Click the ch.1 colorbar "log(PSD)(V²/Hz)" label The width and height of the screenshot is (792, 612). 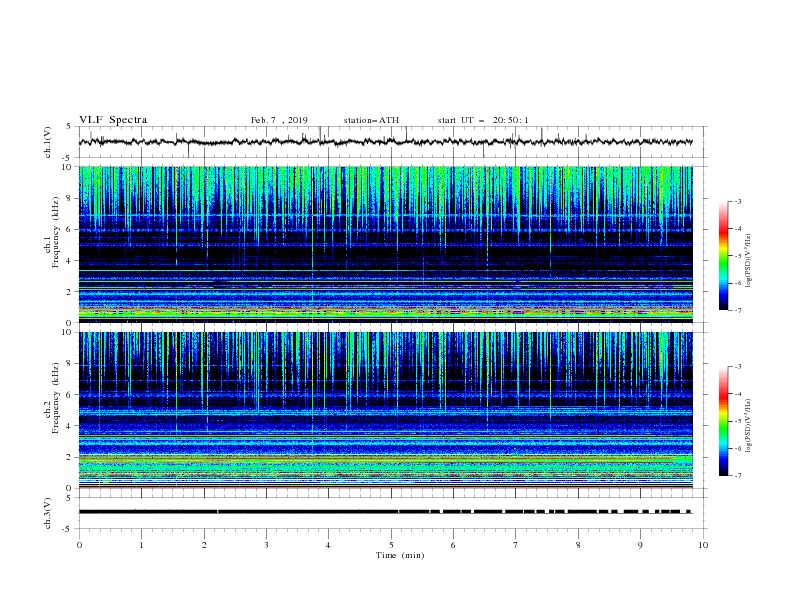pyautogui.click(x=749, y=261)
